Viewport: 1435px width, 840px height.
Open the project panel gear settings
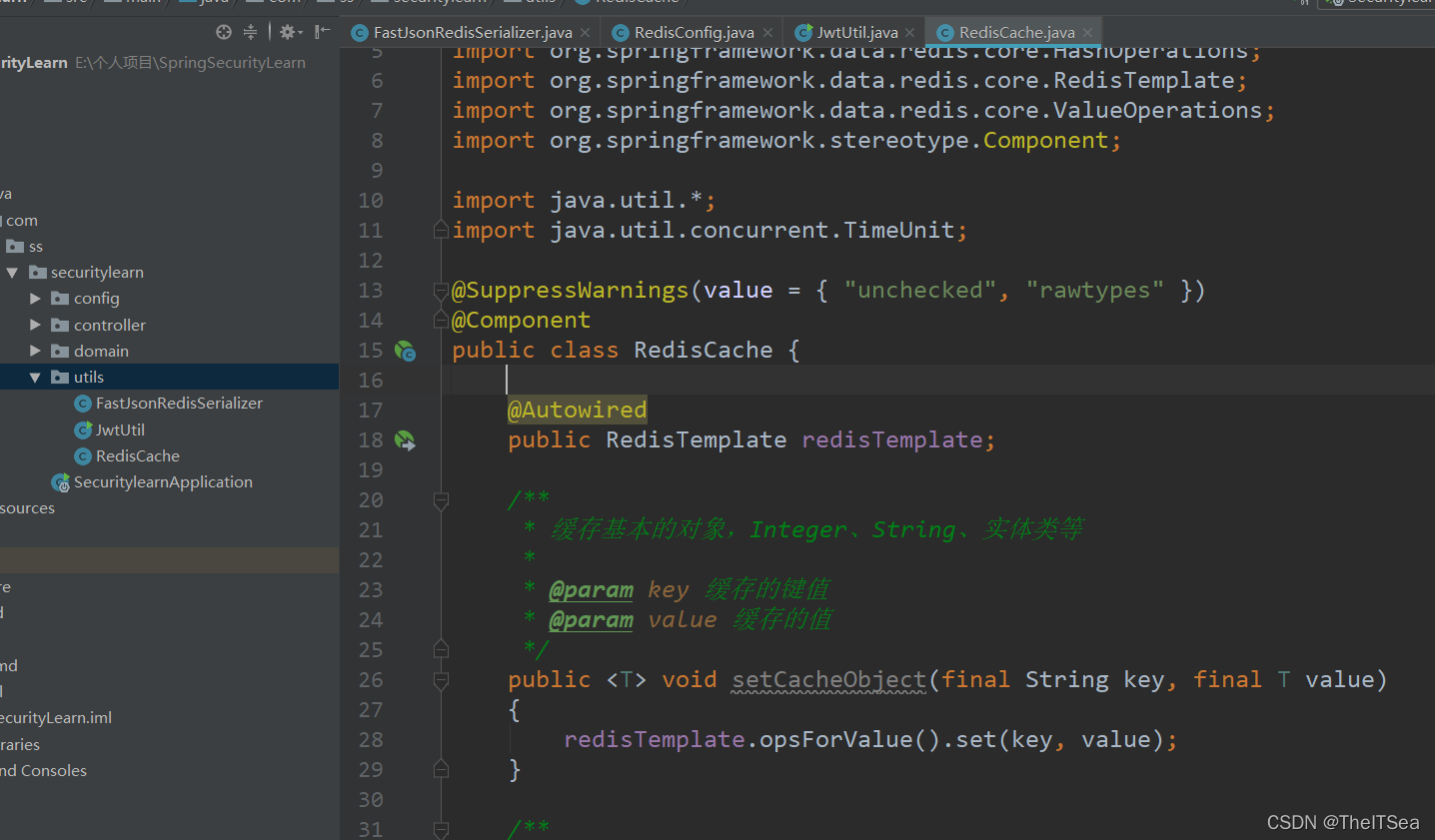[290, 32]
